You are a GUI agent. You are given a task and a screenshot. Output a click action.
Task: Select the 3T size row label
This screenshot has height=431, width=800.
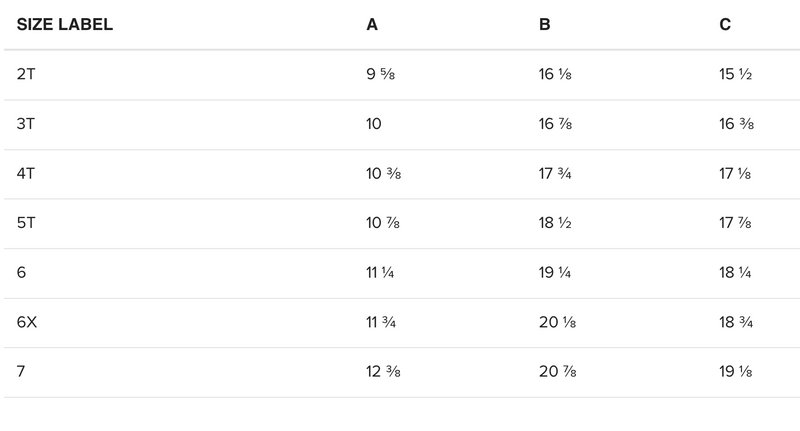click(27, 125)
